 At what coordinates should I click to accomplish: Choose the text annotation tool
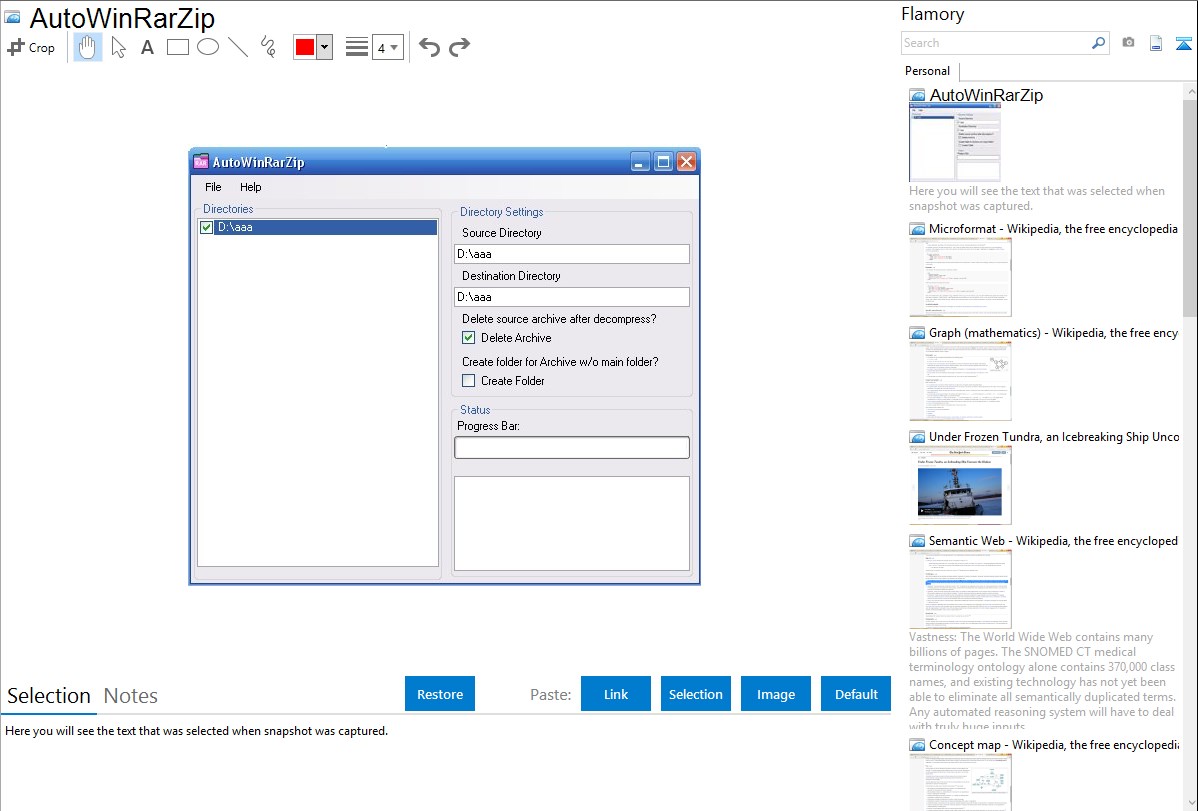coord(147,47)
